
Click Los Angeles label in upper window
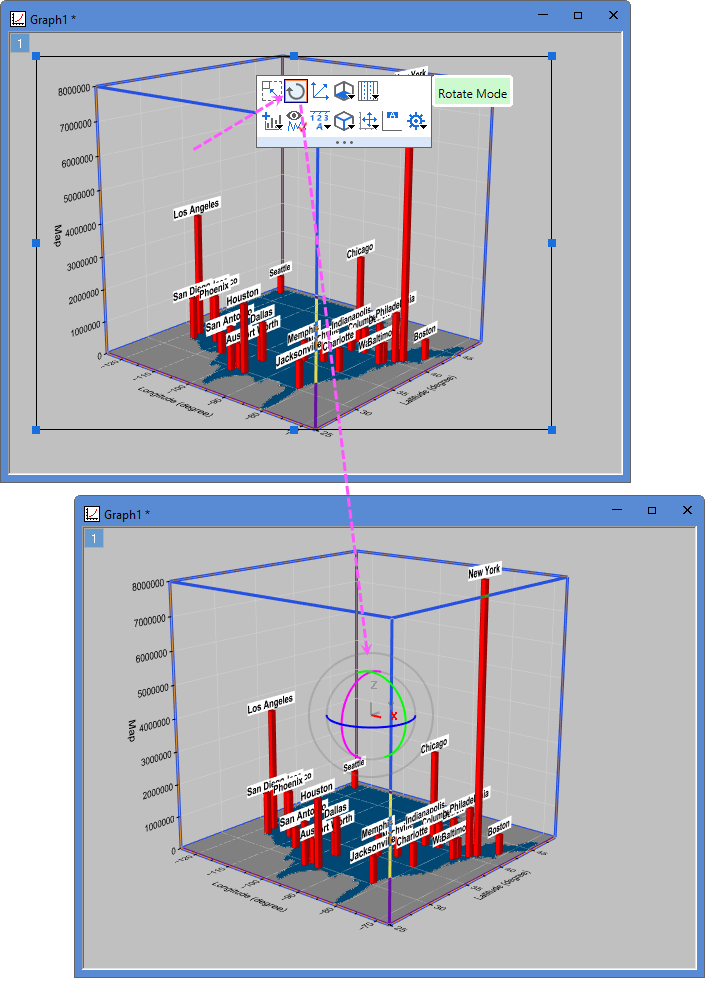click(x=196, y=209)
